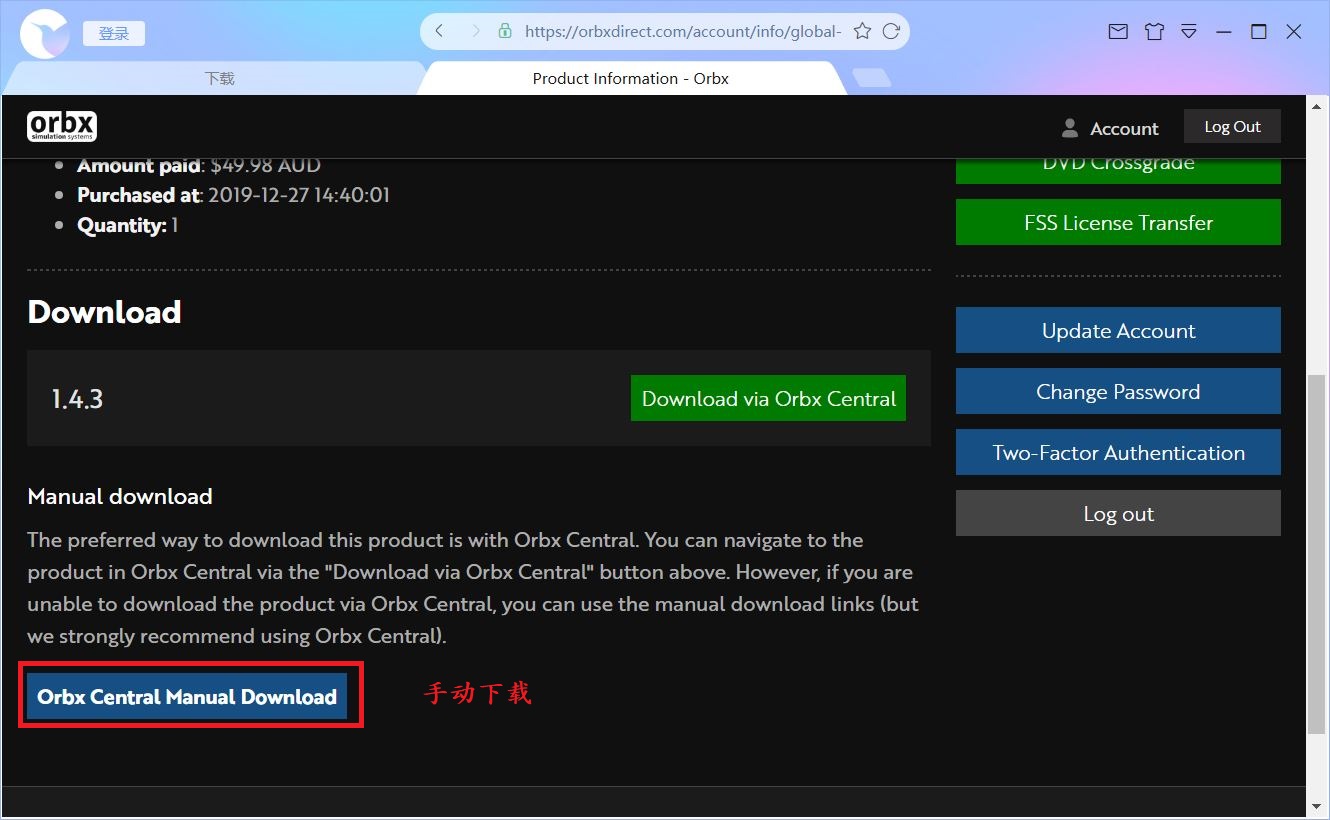Maximize the browser window

(x=1259, y=32)
